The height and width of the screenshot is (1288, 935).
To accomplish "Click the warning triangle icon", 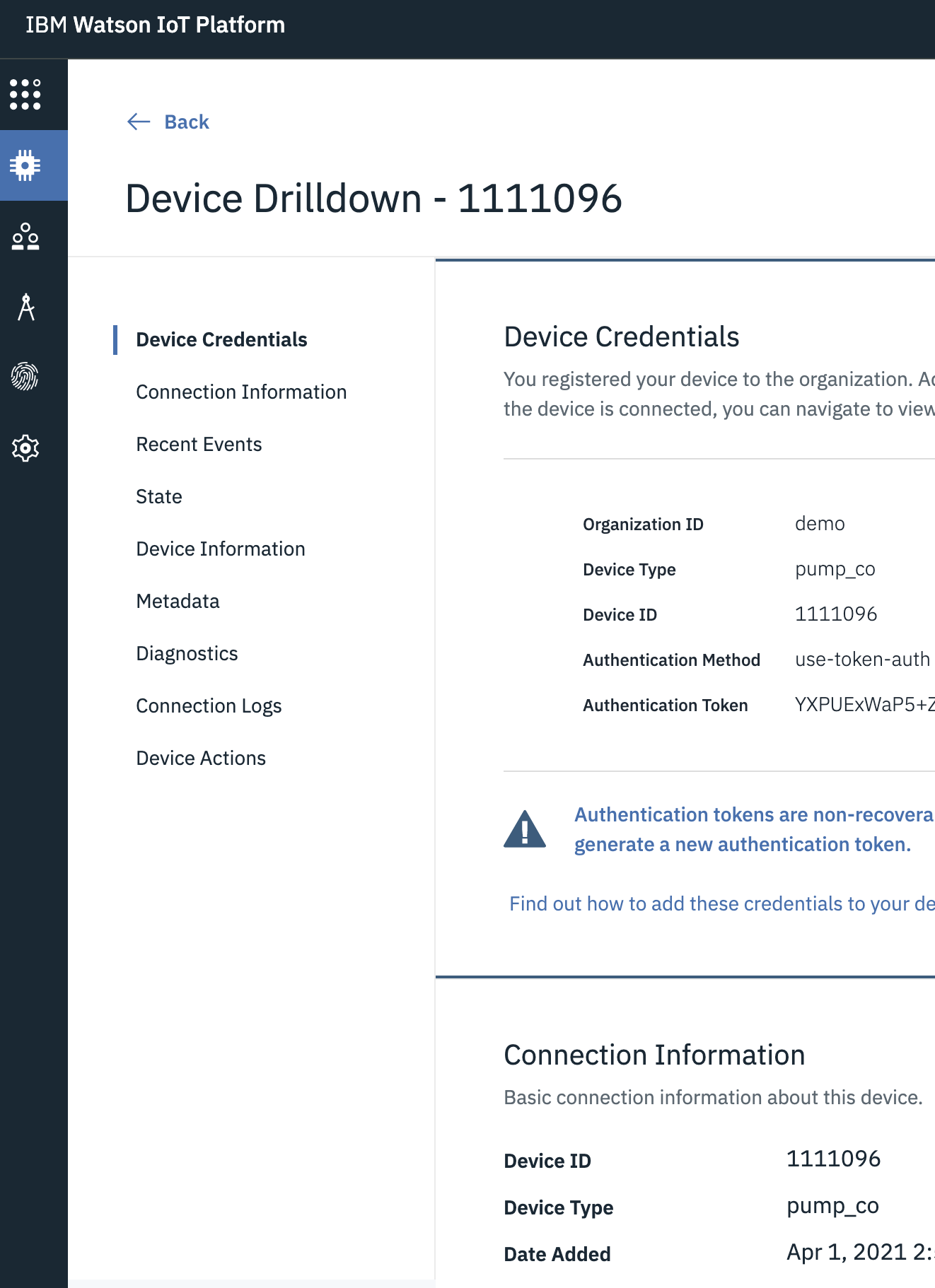I will (x=525, y=829).
